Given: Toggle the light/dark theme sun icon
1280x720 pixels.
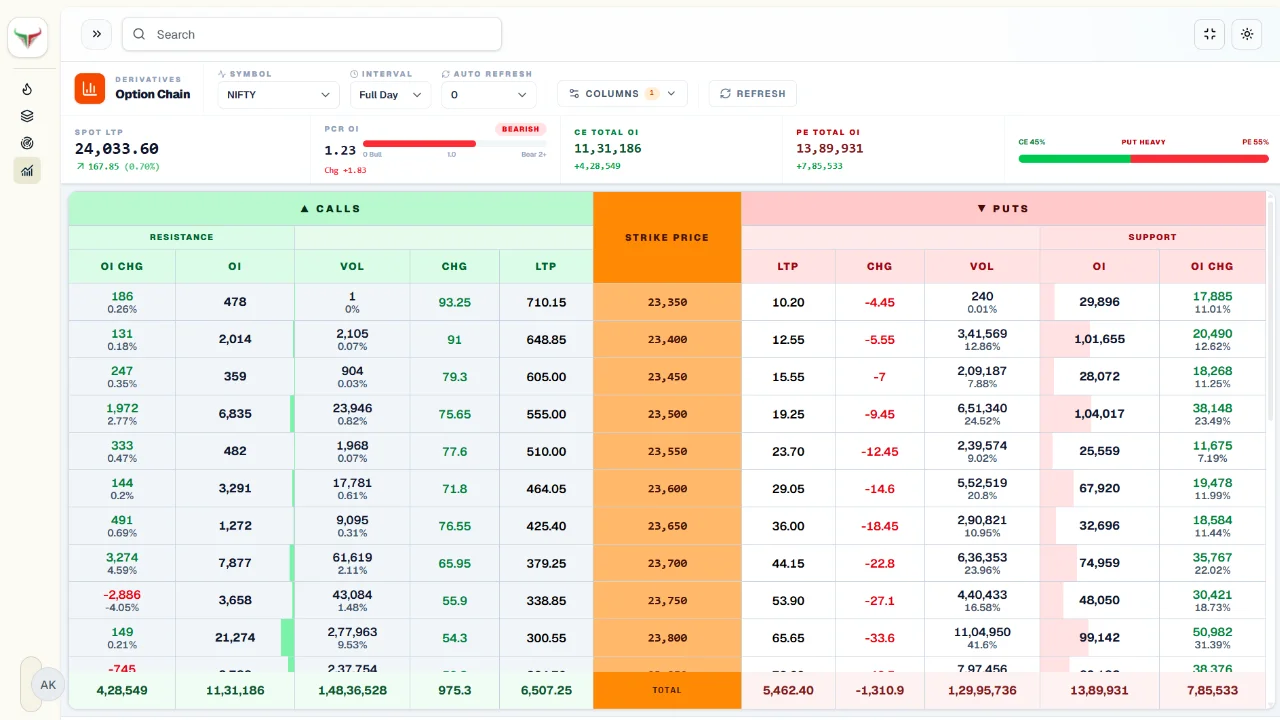Looking at the screenshot, I should pyautogui.click(x=1247, y=34).
